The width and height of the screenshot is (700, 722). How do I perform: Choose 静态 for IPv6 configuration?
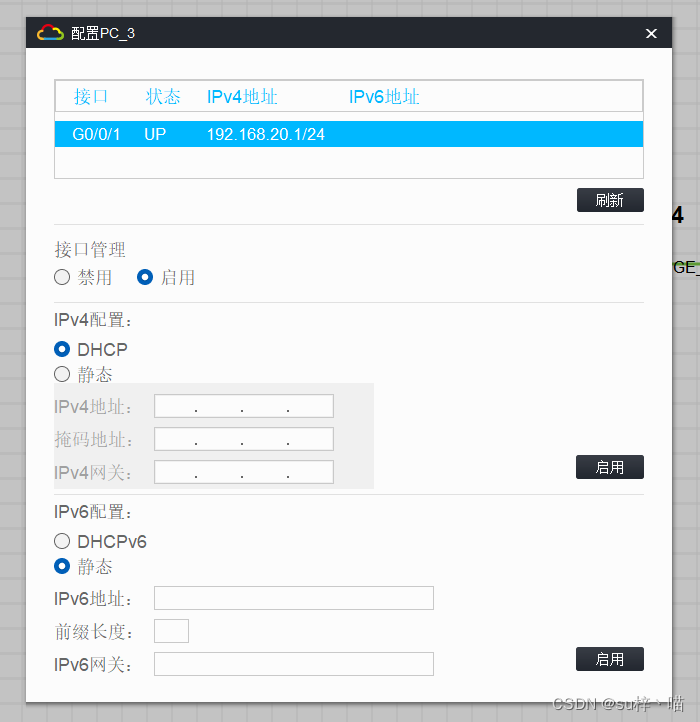[x=62, y=566]
